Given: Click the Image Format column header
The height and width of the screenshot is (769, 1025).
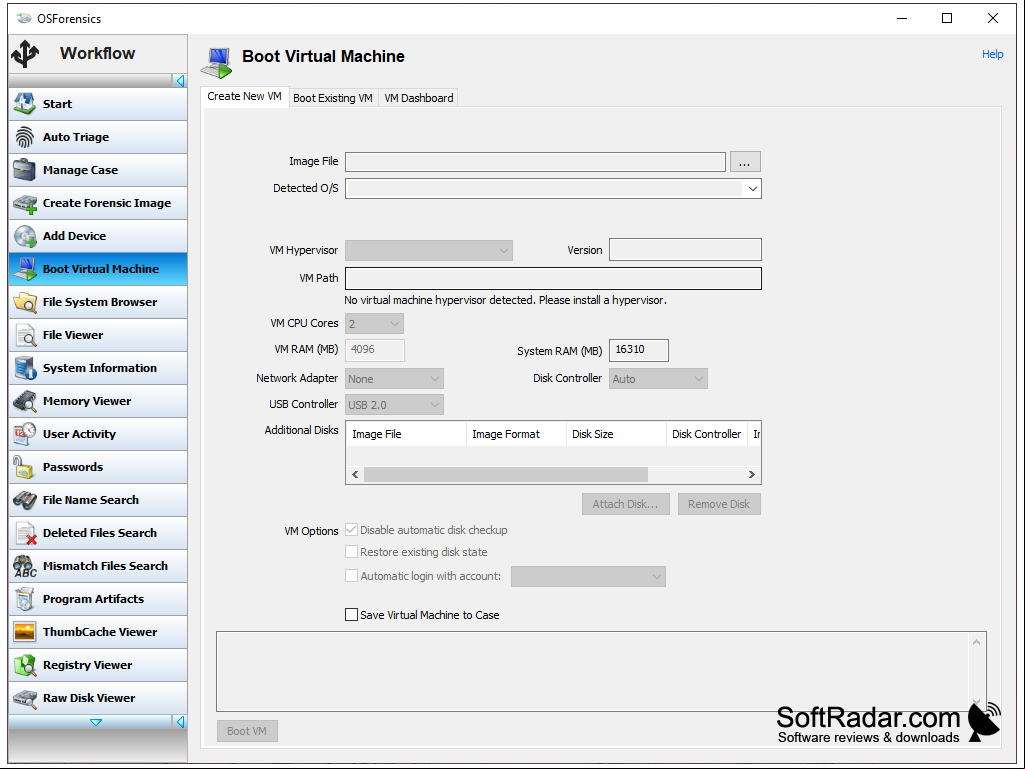Looking at the screenshot, I should (516, 434).
